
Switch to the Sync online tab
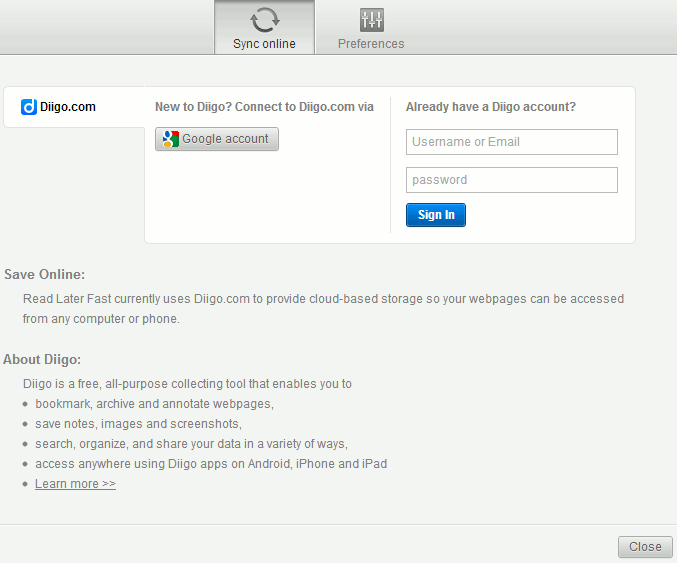point(264,27)
